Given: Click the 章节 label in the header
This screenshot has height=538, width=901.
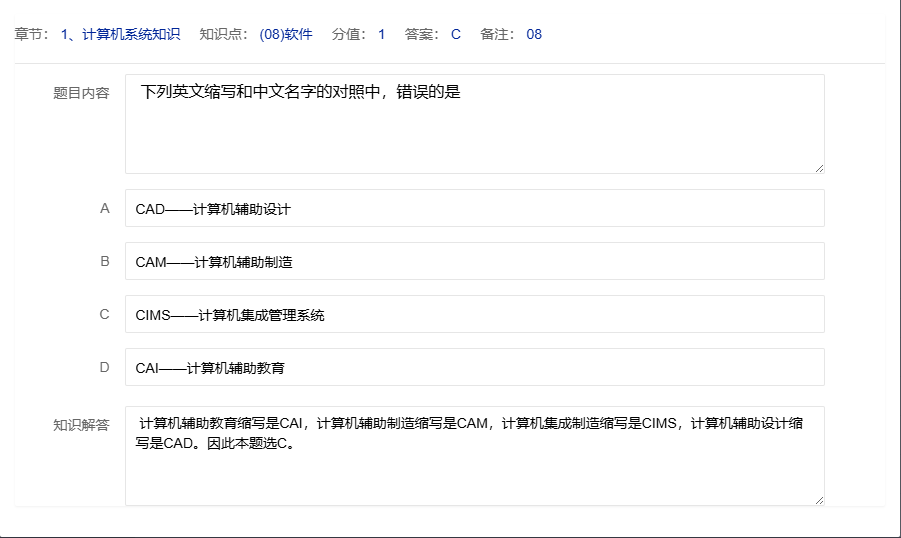Looking at the screenshot, I should click(32, 34).
